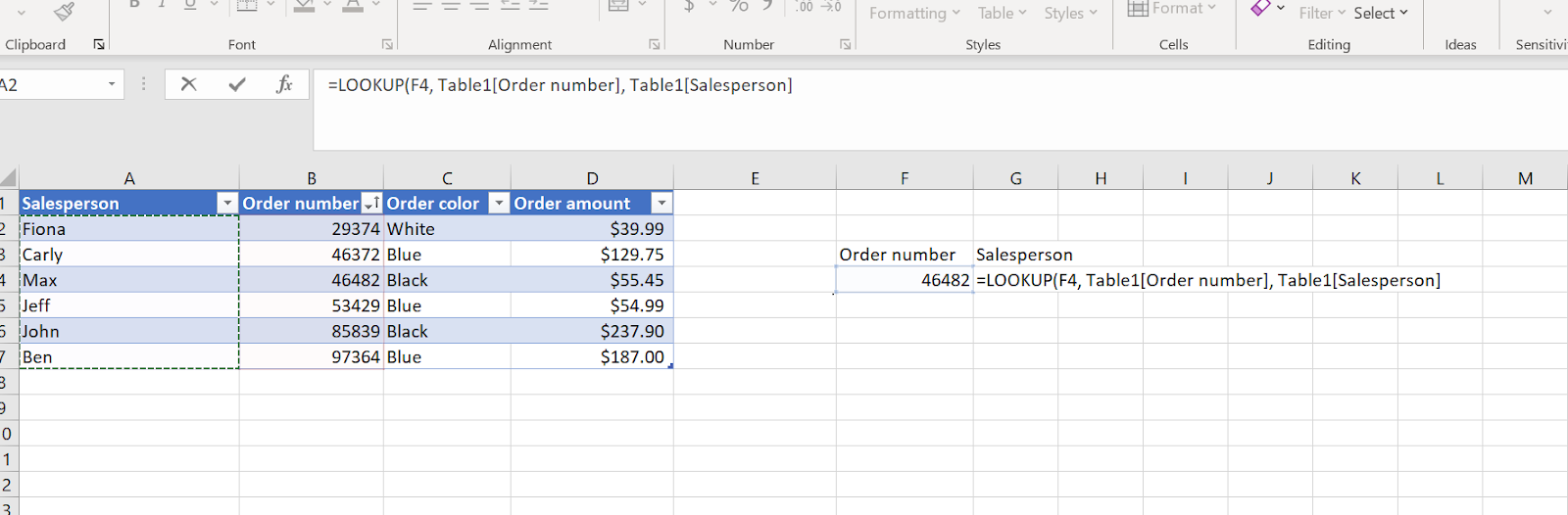This screenshot has height=515, width=1568.
Task: Open the Insert Function fx dialog
Action: (284, 85)
